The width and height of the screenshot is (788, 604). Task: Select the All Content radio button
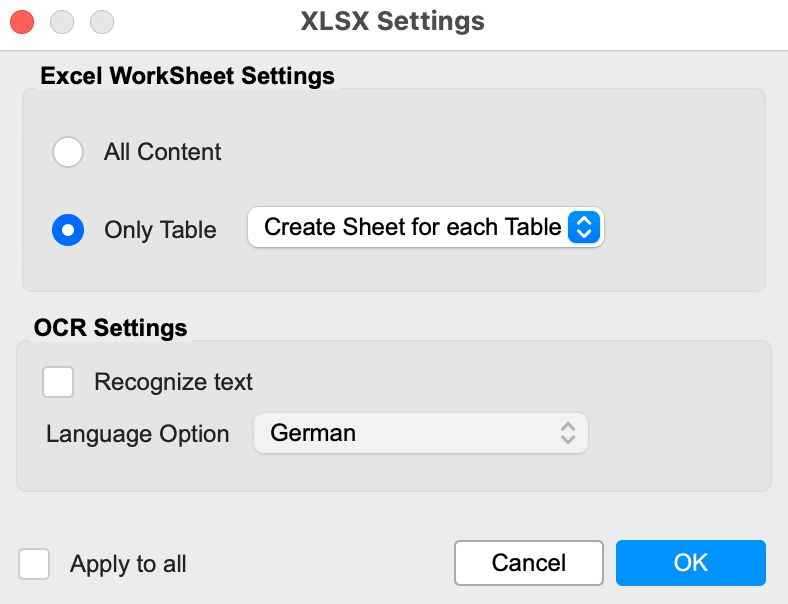(68, 152)
